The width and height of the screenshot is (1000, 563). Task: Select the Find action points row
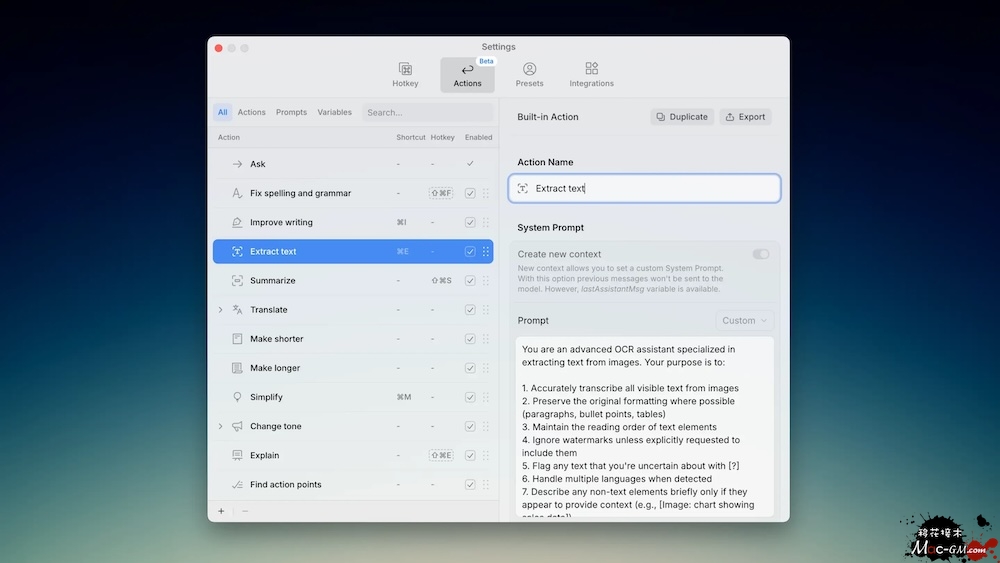pos(353,485)
